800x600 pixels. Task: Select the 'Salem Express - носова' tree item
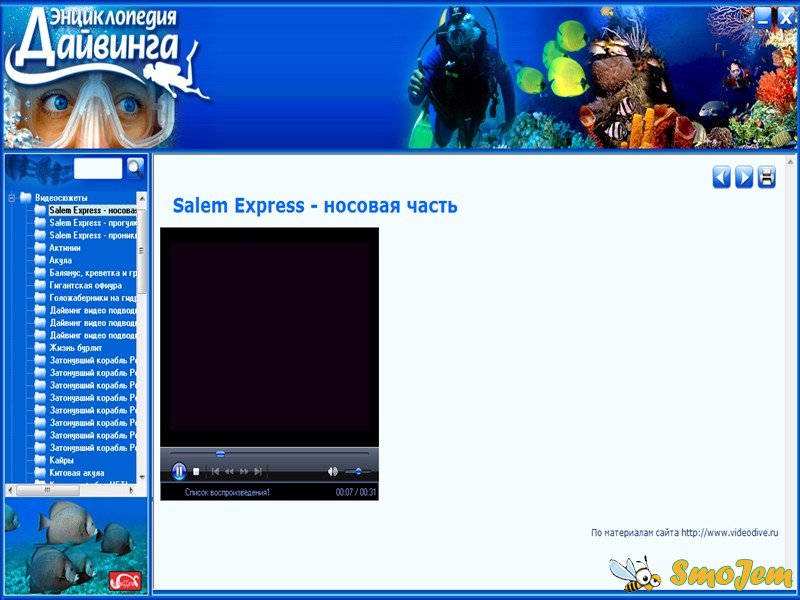[93, 210]
